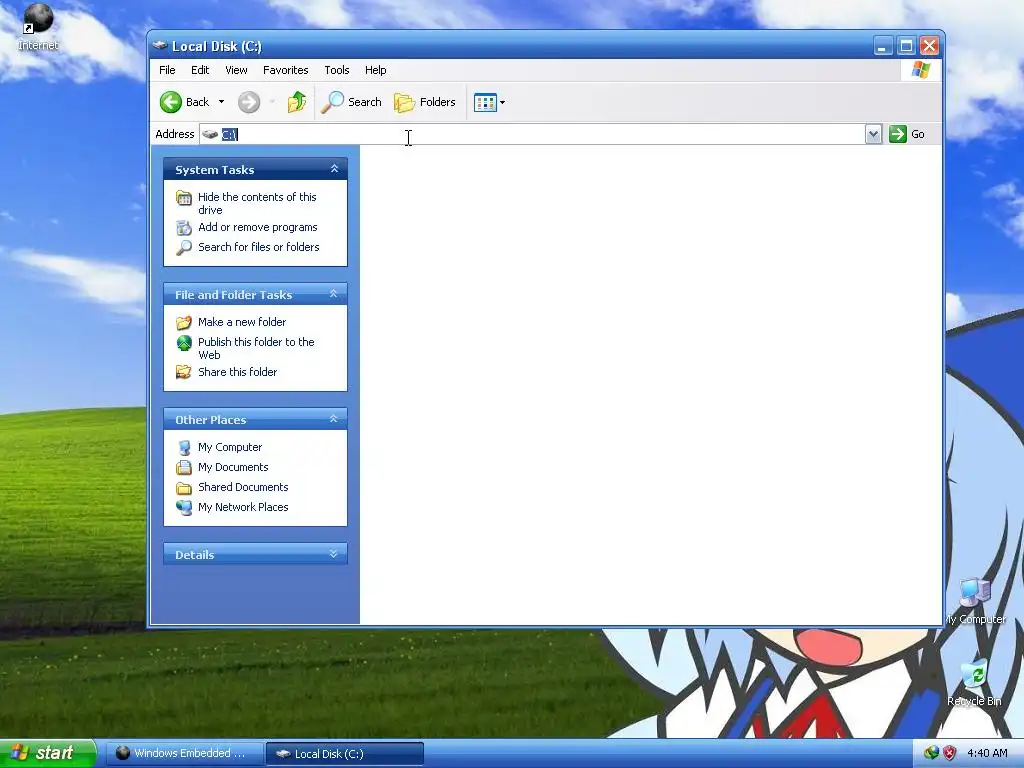Open My Computer from Other Places
Image resolution: width=1024 pixels, height=768 pixels.
(230, 447)
